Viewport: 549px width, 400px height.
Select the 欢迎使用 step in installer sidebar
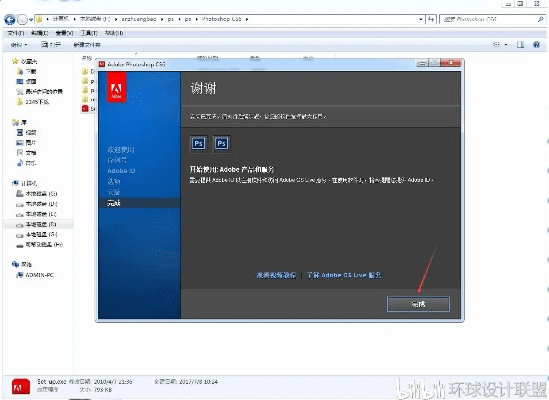tap(121, 150)
